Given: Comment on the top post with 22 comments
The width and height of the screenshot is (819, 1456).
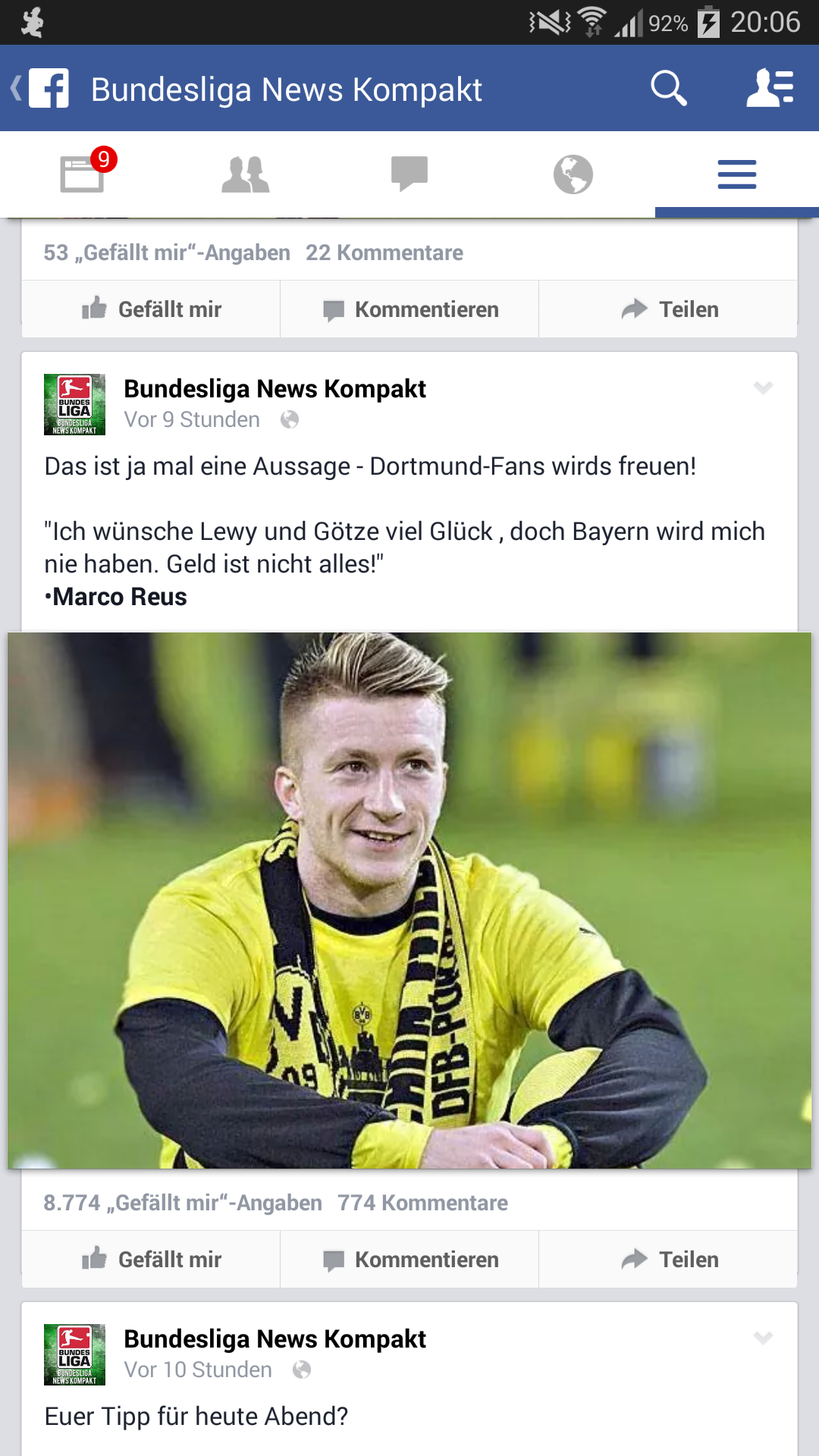Looking at the screenshot, I should (x=409, y=309).
